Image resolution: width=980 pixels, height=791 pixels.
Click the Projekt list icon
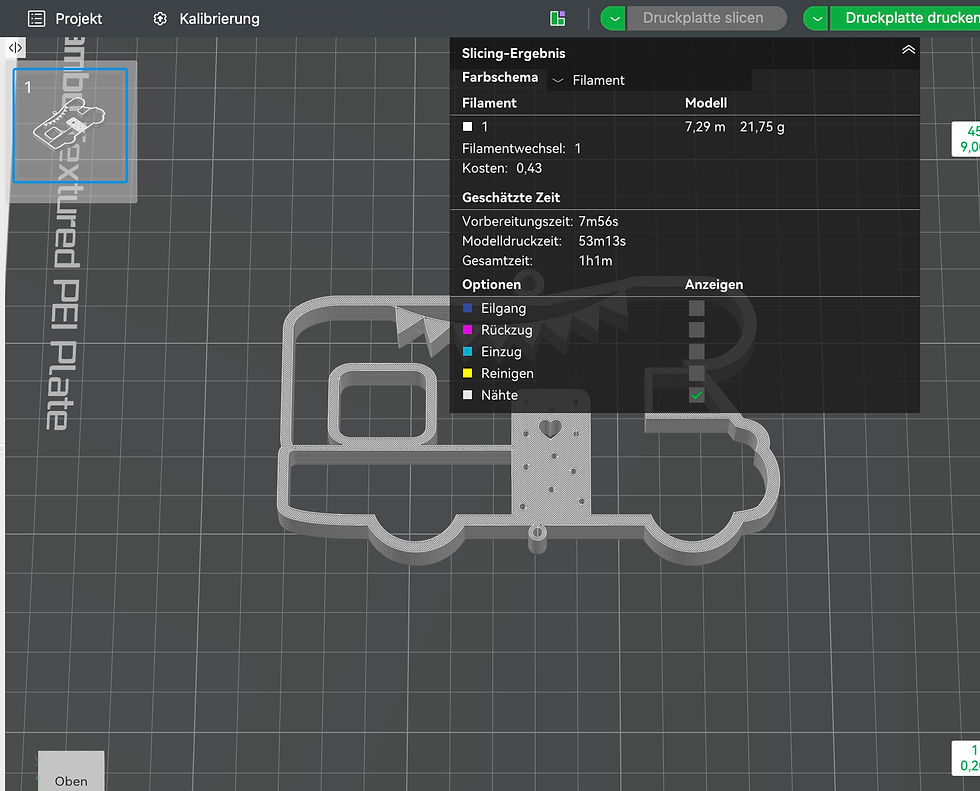tap(37, 19)
